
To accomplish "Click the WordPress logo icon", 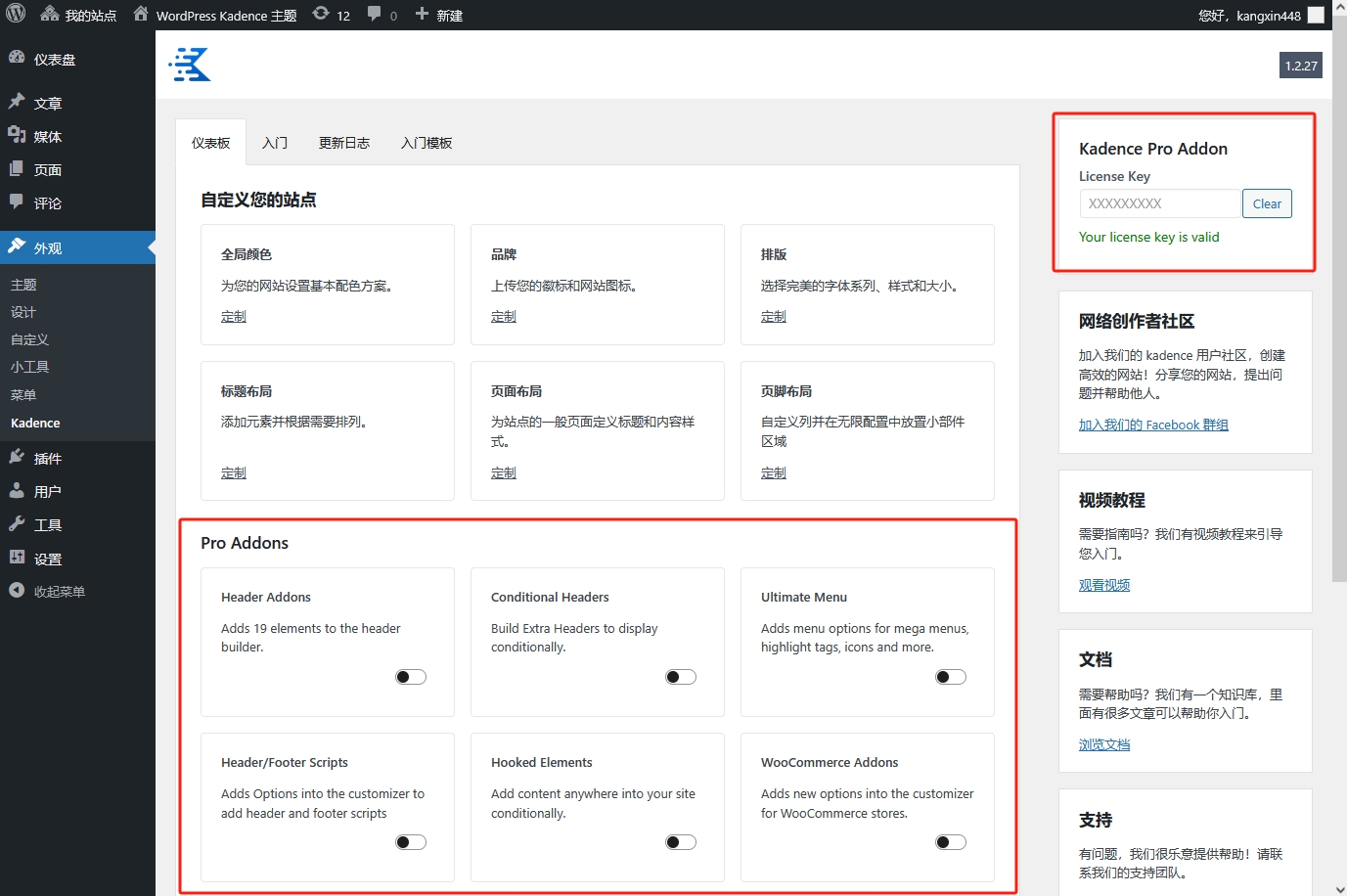I will click(x=16, y=15).
